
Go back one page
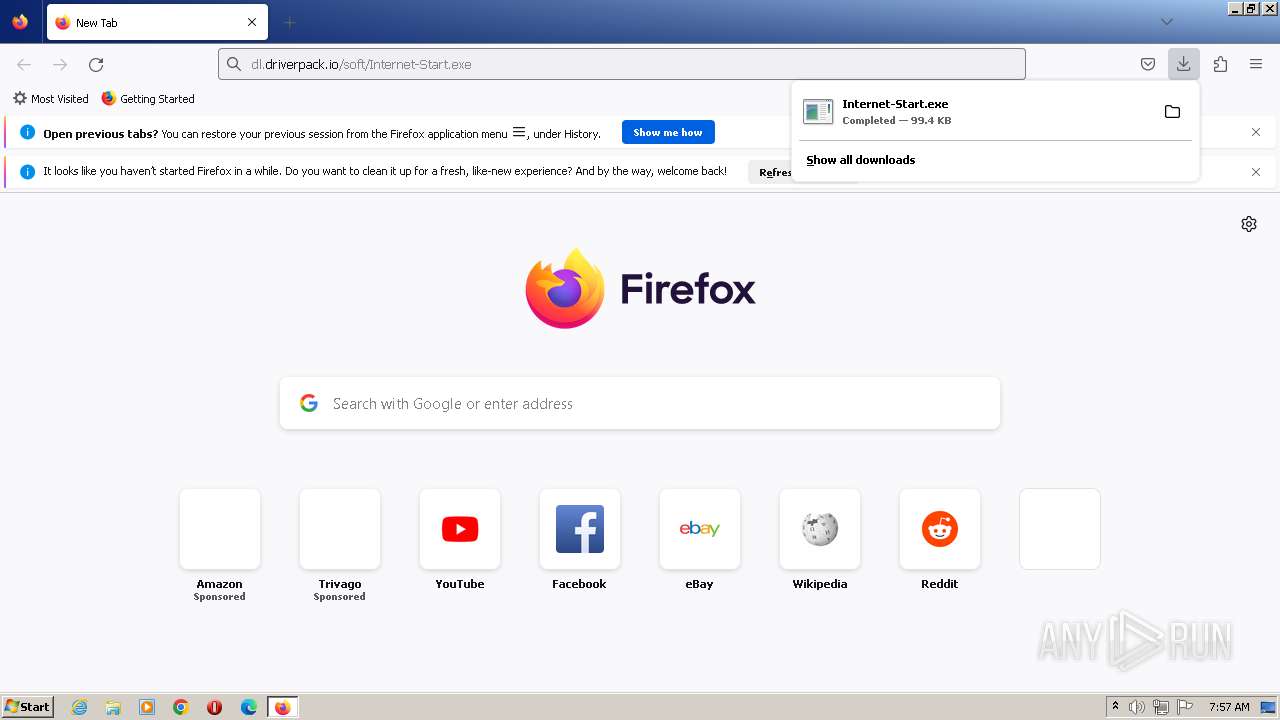pos(24,64)
